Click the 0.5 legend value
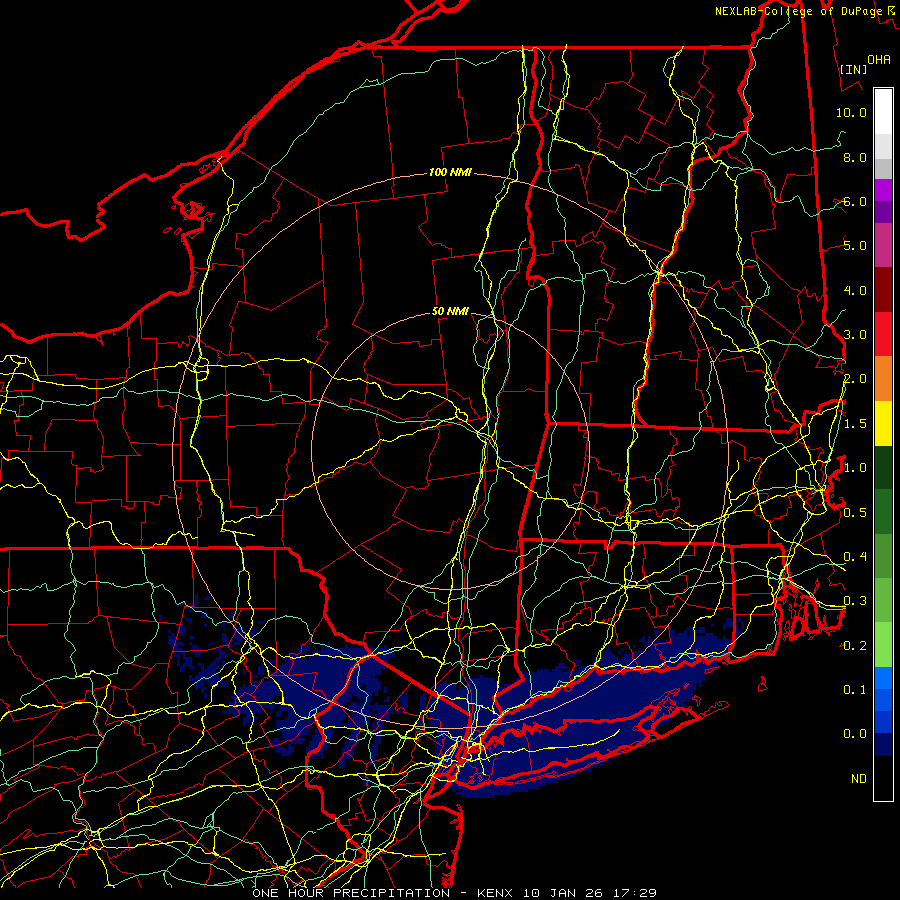Image resolution: width=900 pixels, height=900 pixels. tap(855, 513)
